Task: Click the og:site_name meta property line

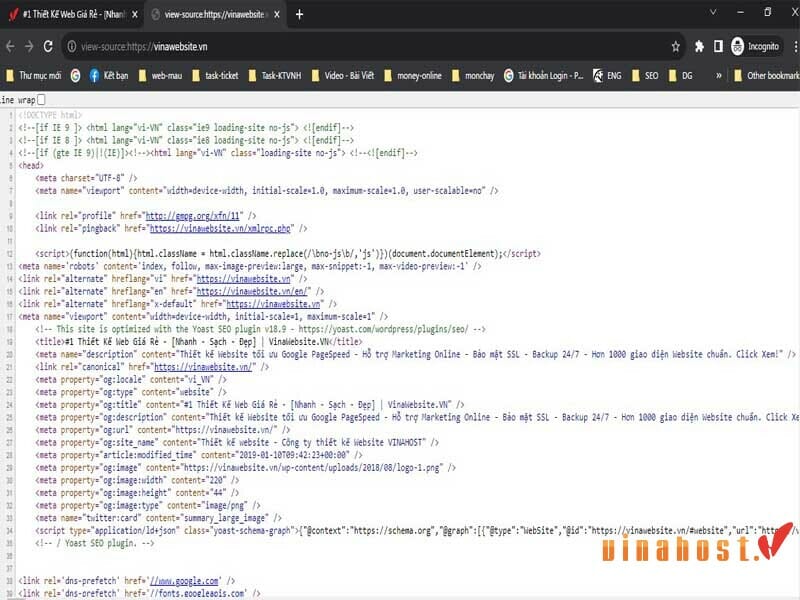Action: point(237,442)
